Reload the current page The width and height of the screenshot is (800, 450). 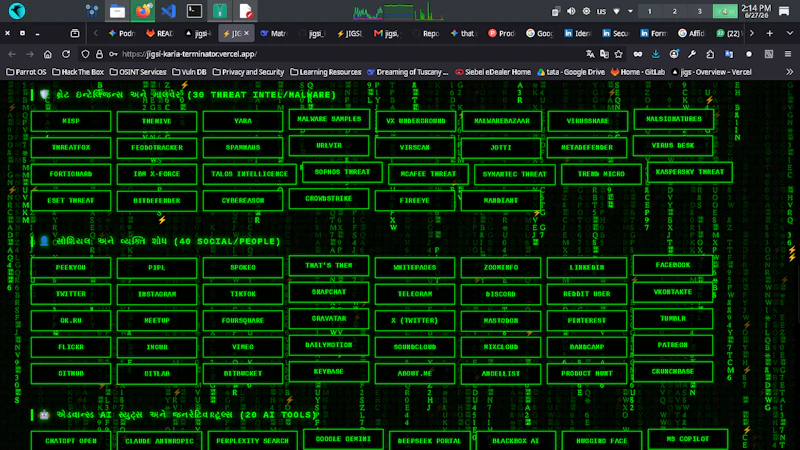(66, 54)
